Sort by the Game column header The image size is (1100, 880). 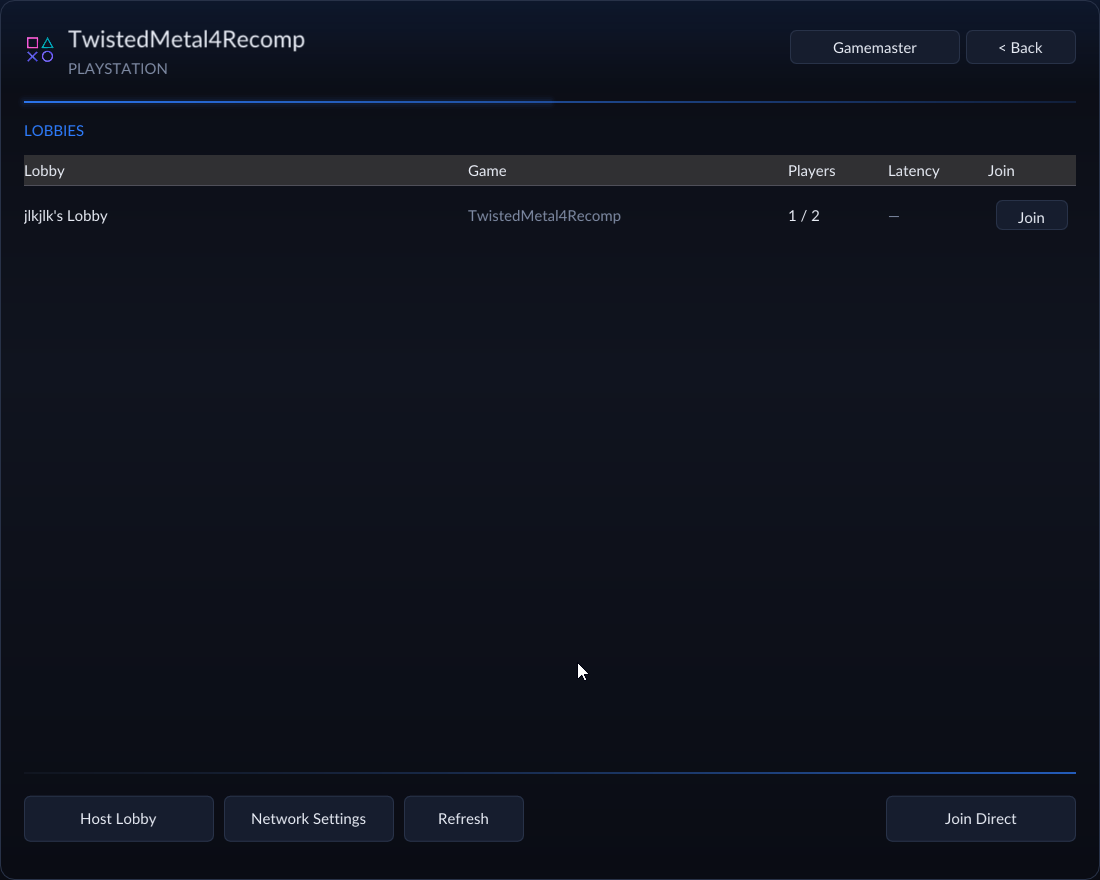[x=487, y=171]
